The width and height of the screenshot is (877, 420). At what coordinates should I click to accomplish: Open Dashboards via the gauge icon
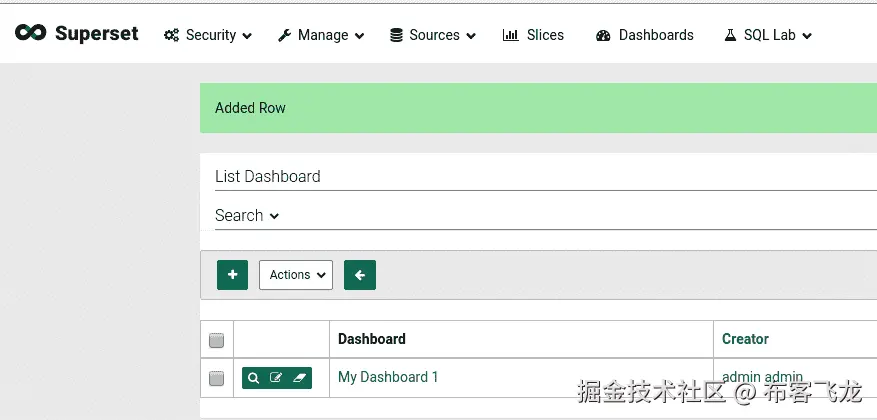pos(603,35)
